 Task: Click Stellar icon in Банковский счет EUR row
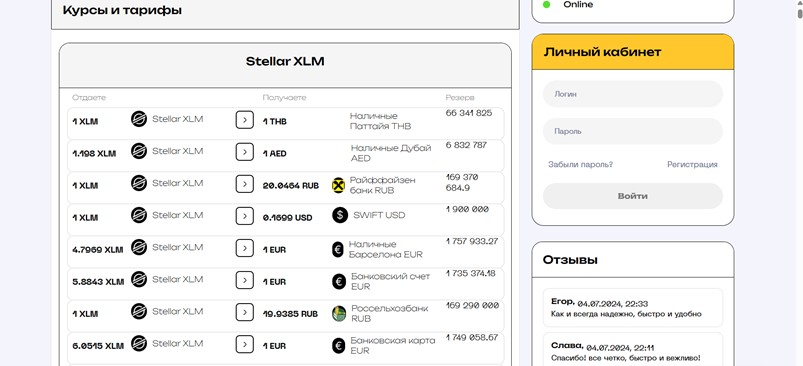pos(139,279)
